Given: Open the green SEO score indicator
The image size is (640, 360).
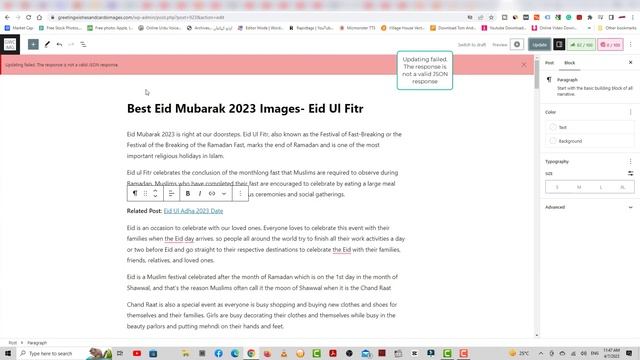Looking at the screenshot, I should (581, 44).
